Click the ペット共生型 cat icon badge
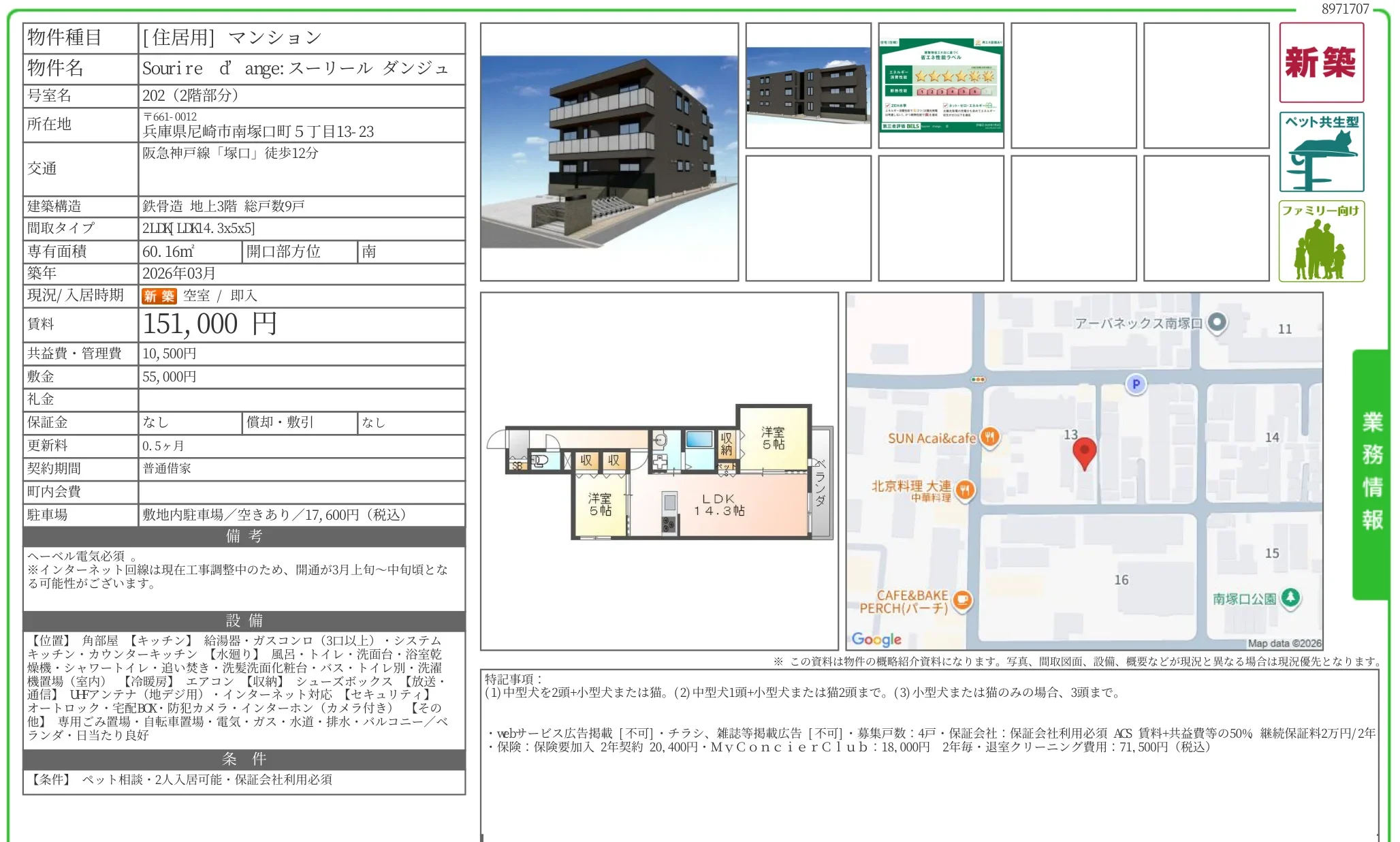 coord(1320,152)
